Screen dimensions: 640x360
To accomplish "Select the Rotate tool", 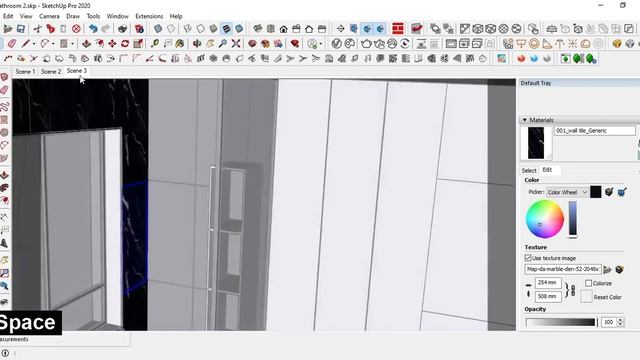I will point(125,43).
